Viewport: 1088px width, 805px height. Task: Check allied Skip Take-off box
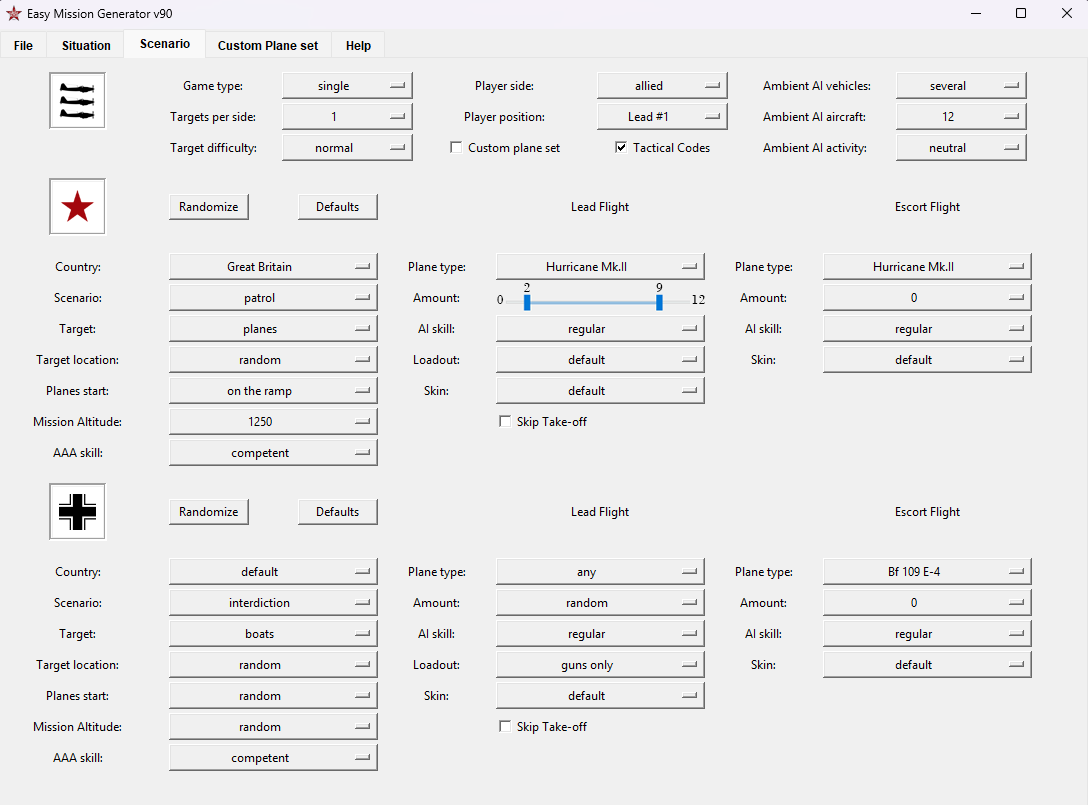coord(505,421)
